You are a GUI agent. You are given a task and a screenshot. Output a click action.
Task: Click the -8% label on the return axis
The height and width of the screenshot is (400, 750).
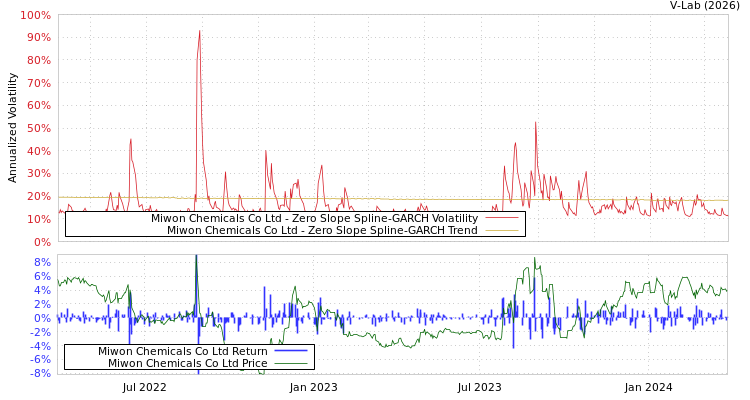[x=39, y=373]
